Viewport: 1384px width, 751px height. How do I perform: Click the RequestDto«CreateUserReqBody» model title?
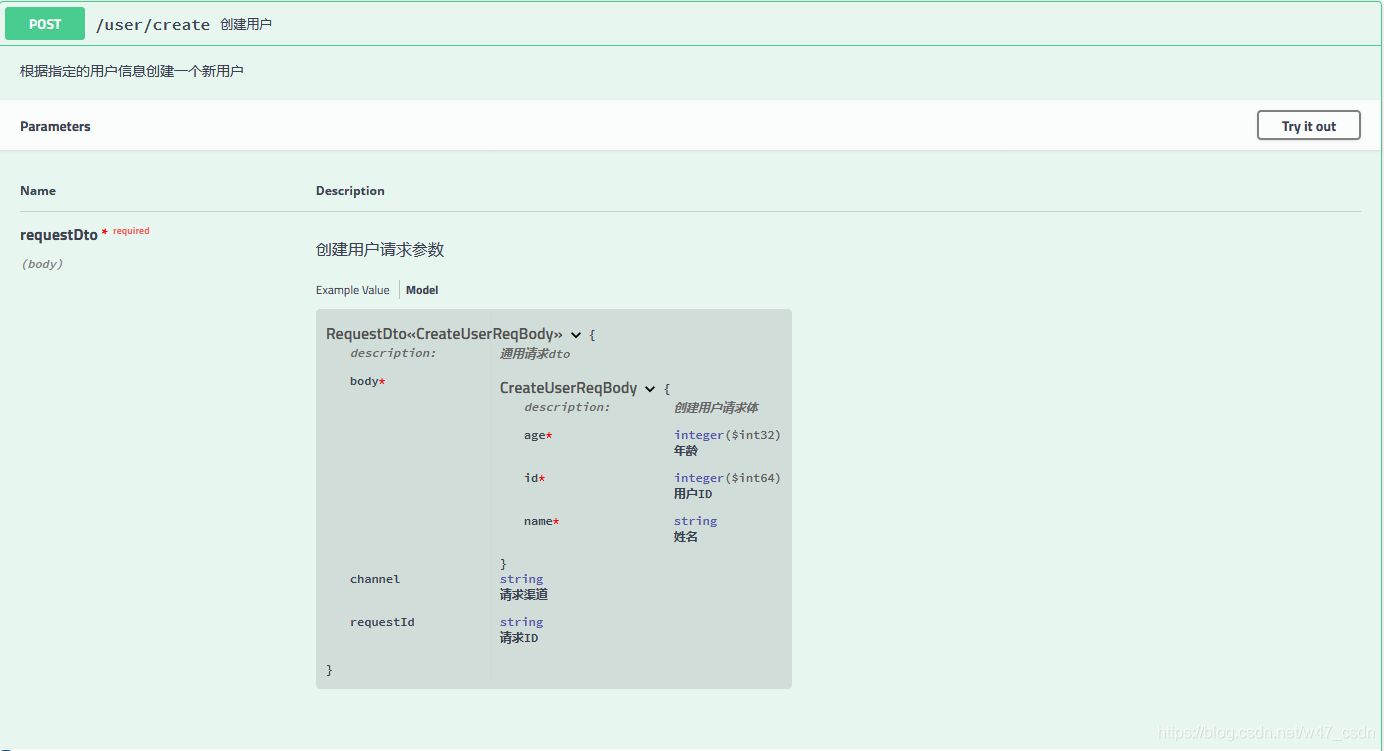coord(444,334)
